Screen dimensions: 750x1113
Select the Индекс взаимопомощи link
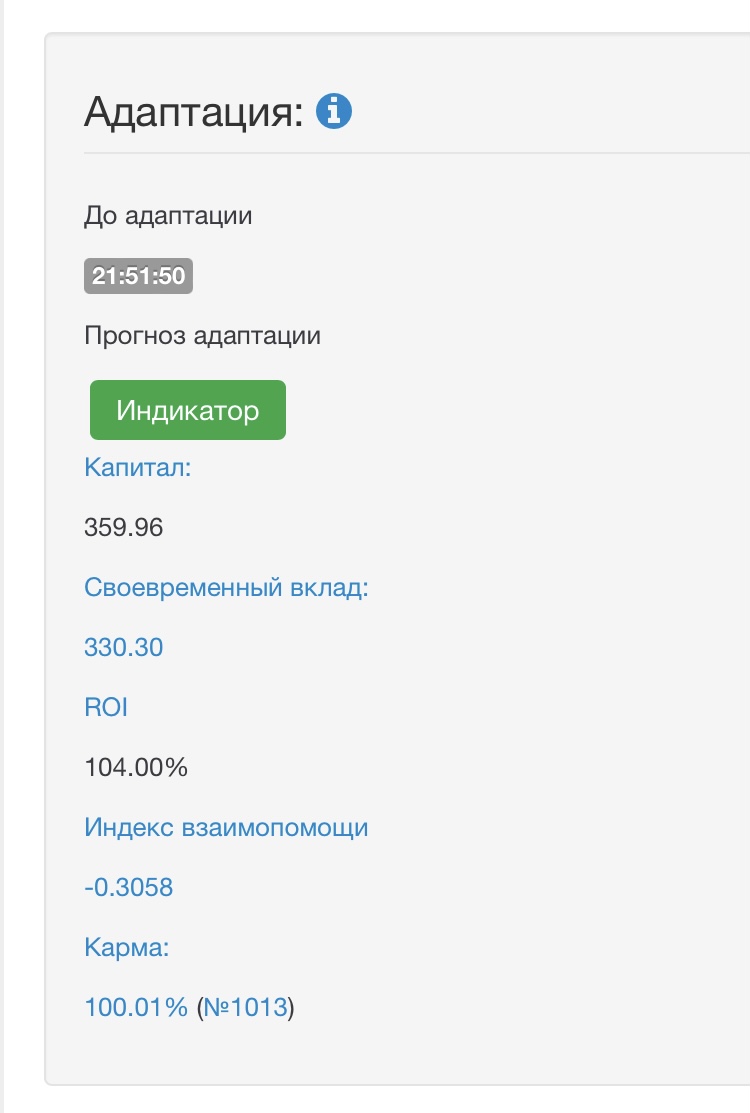pos(226,828)
